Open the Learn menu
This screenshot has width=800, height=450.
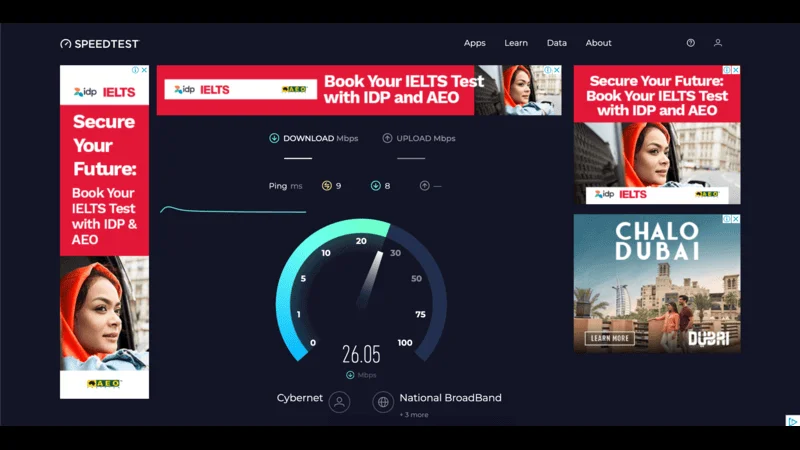point(516,43)
